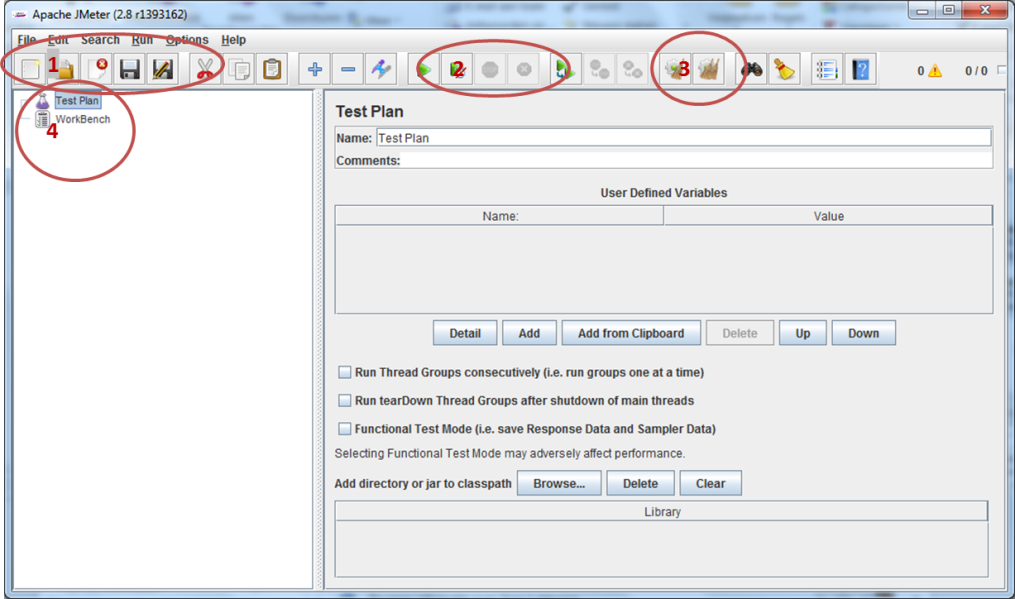Save the test plan with floppy icon
Screen dimensions: 1015x599
click(130, 69)
